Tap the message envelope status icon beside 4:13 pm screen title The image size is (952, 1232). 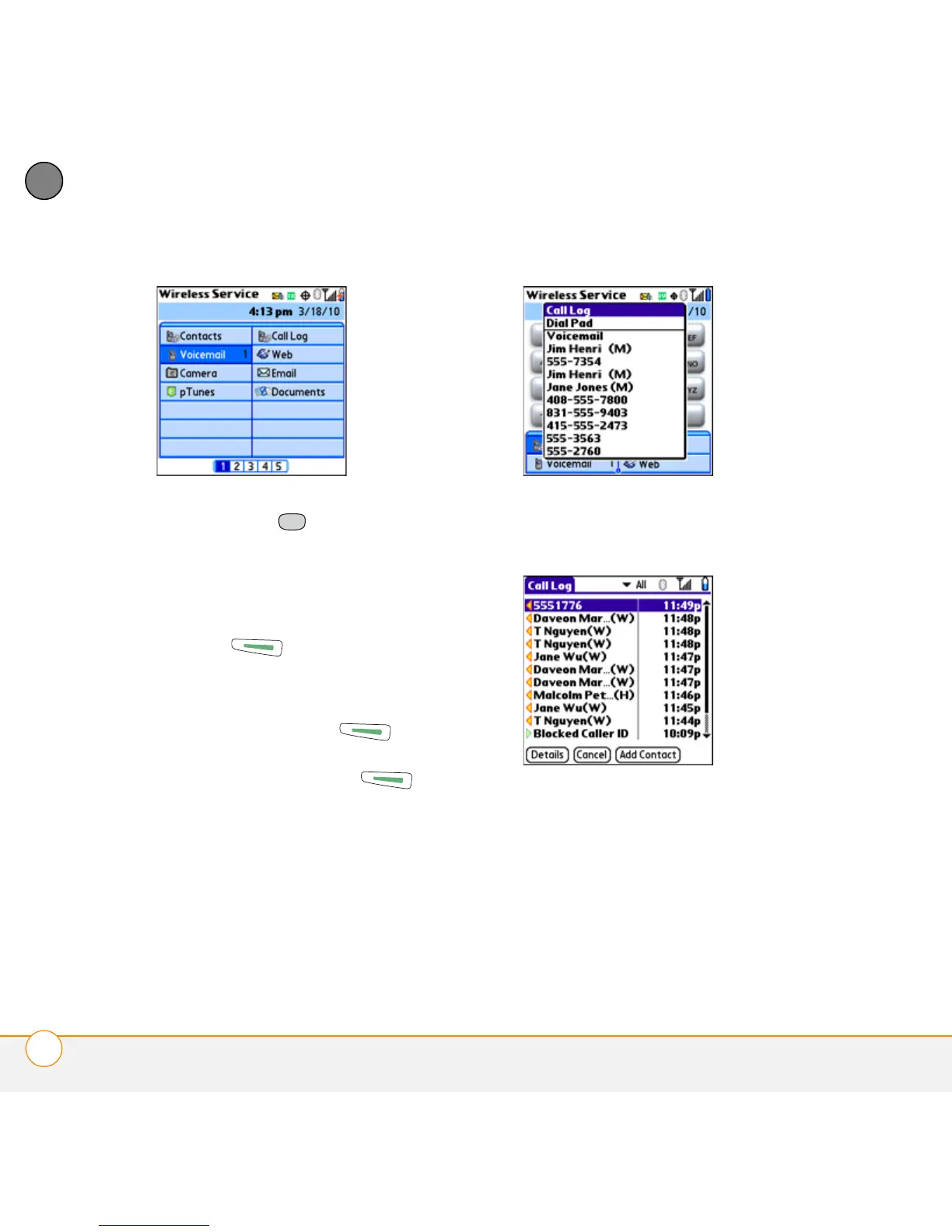point(277,296)
